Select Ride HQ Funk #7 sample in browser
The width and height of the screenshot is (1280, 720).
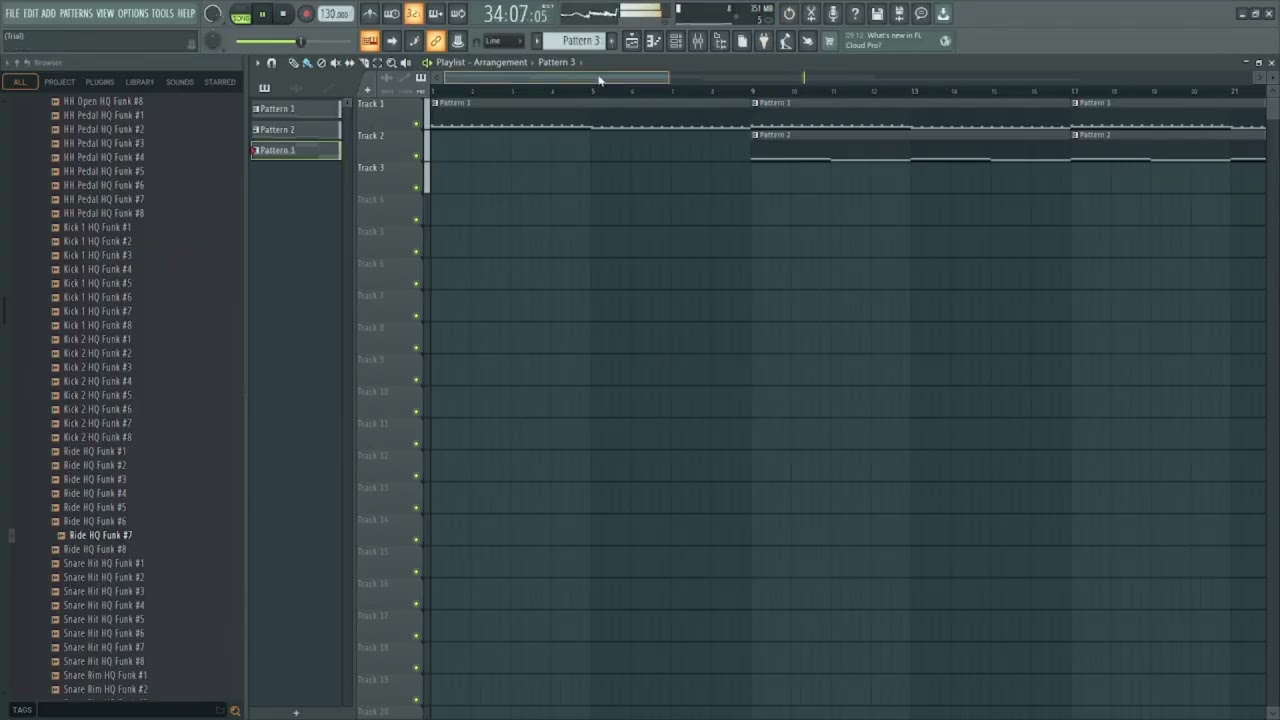click(100, 535)
